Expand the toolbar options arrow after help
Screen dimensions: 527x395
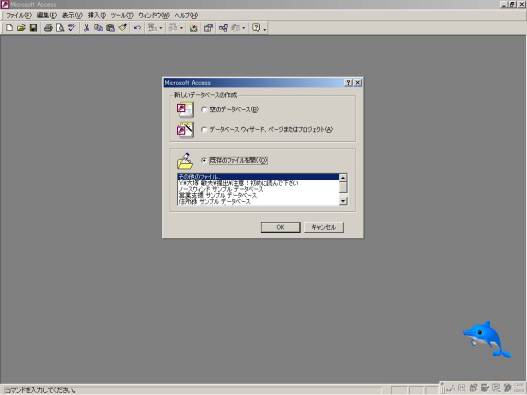(265, 29)
